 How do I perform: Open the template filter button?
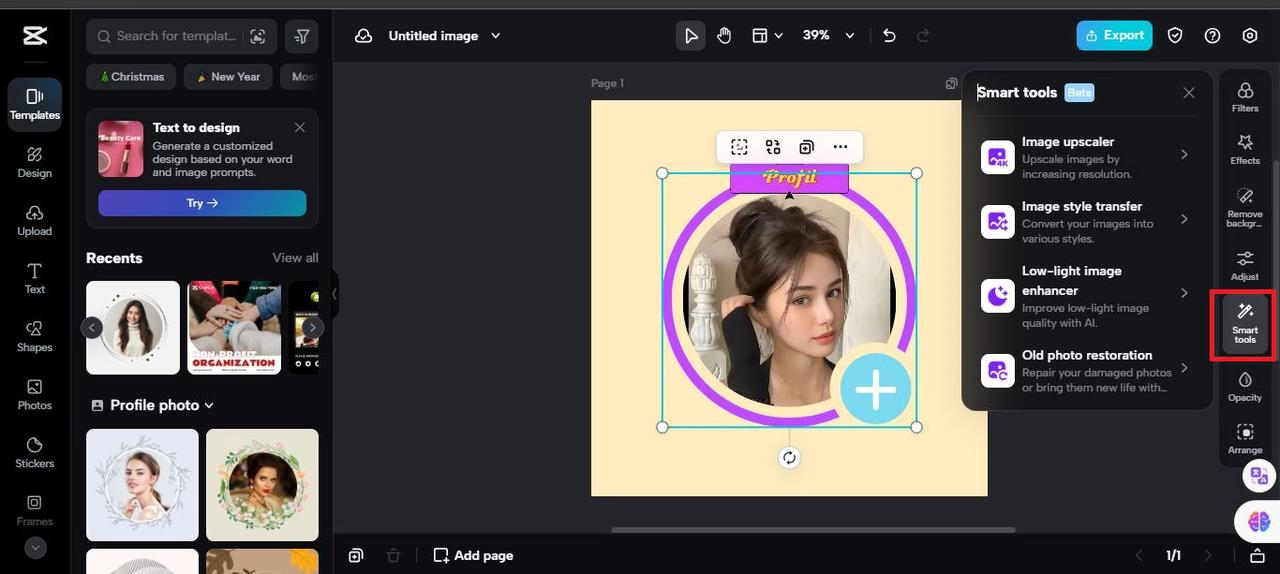click(x=302, y=36)
